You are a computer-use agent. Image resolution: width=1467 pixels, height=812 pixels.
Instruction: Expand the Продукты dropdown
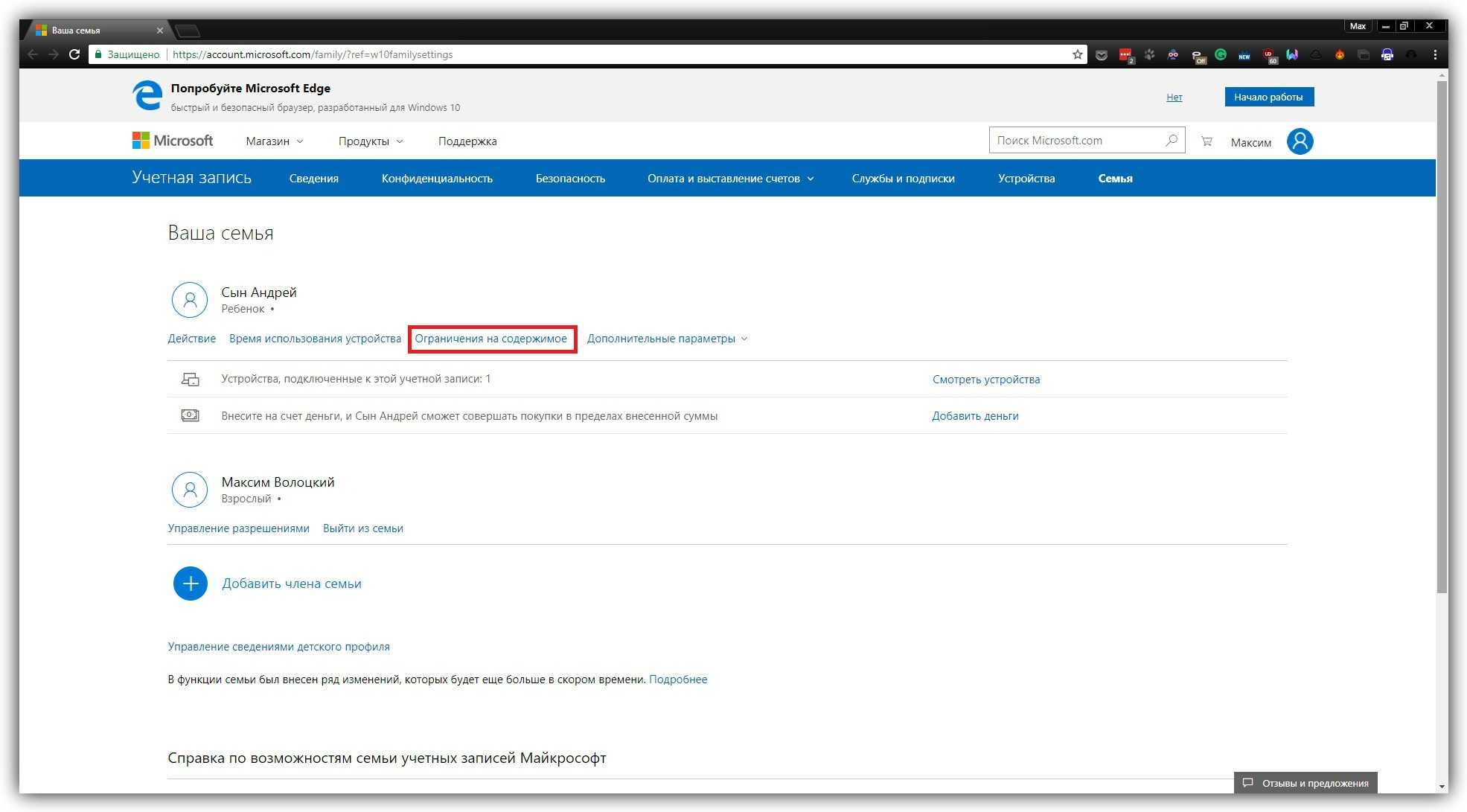[x=370, y=141]
